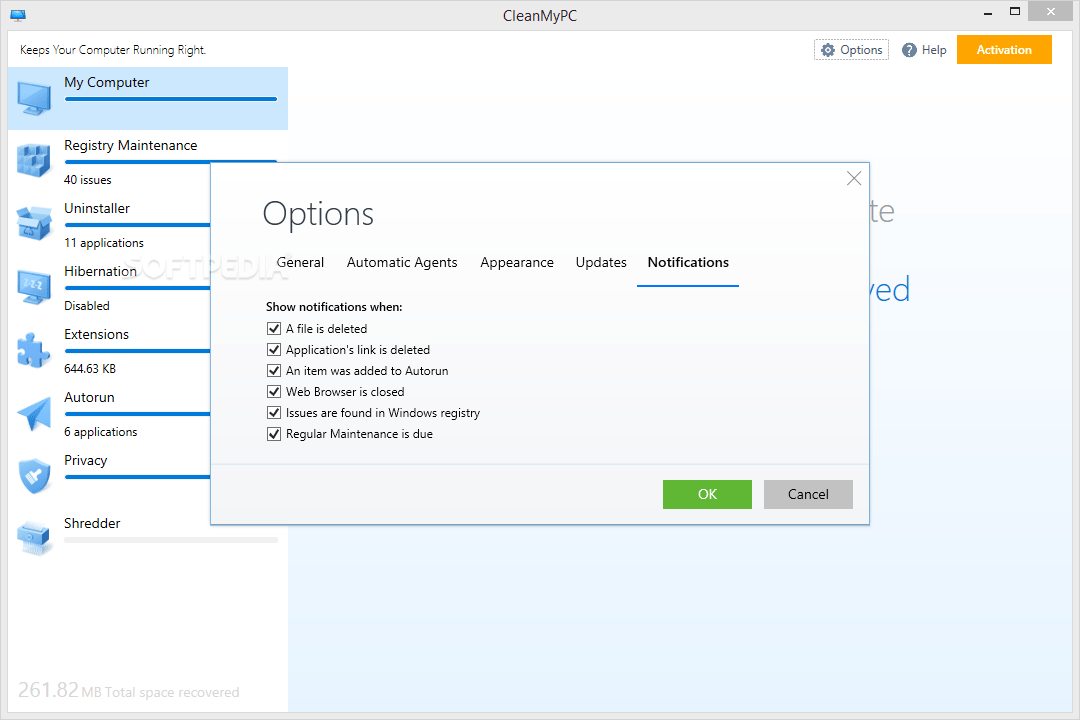Click the Options gear icon
The width and height of the screenshot is (1080, 720).
coord(828,50)
